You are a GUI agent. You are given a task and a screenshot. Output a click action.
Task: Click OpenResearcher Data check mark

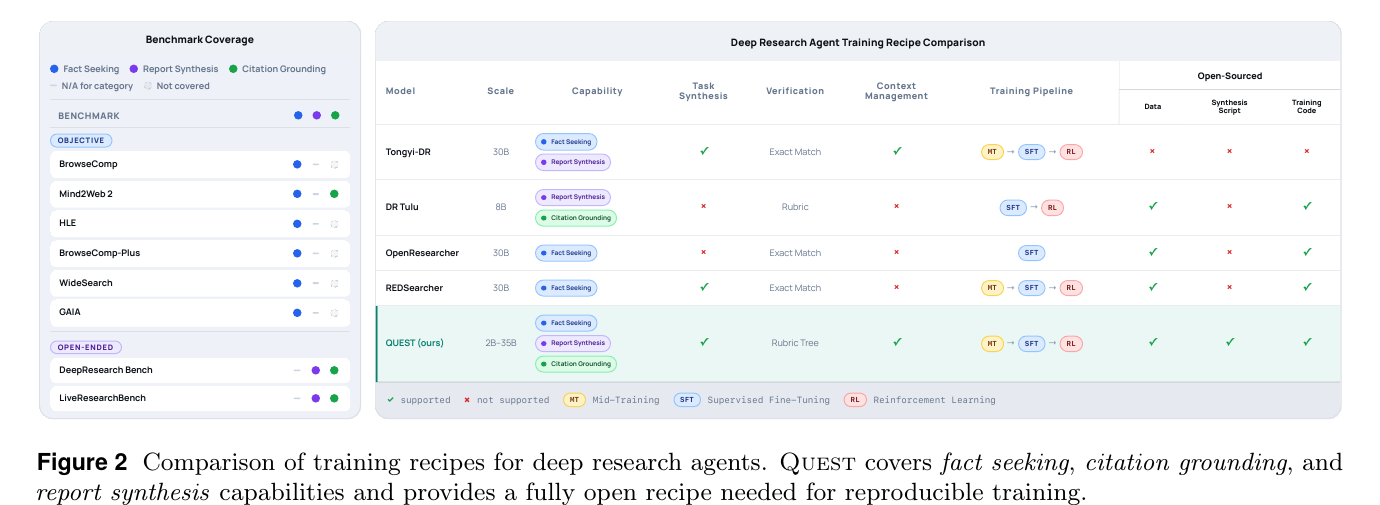(x=1152, y=252)
